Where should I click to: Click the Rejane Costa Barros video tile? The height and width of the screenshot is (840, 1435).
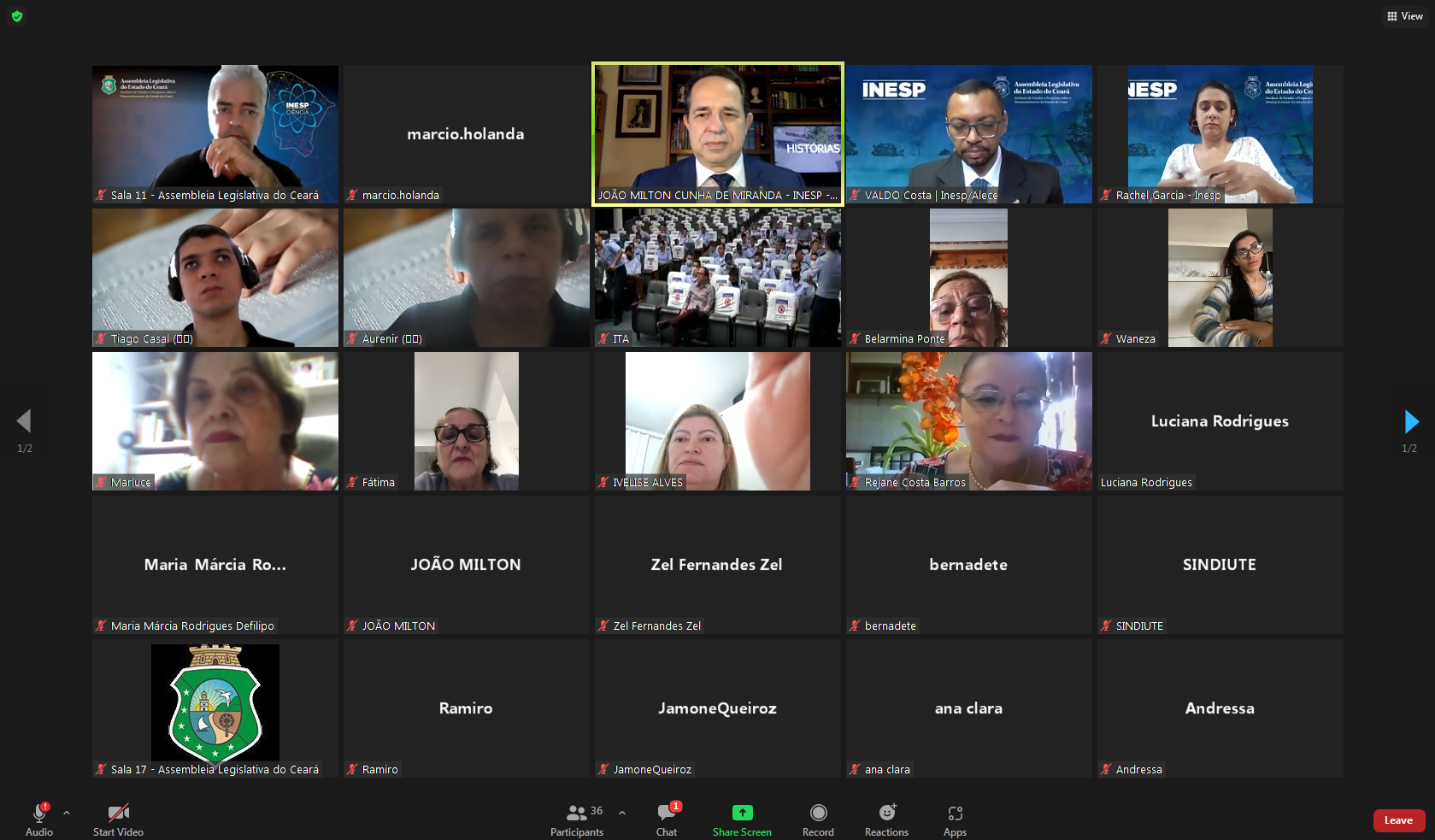(x=968, y=421)
